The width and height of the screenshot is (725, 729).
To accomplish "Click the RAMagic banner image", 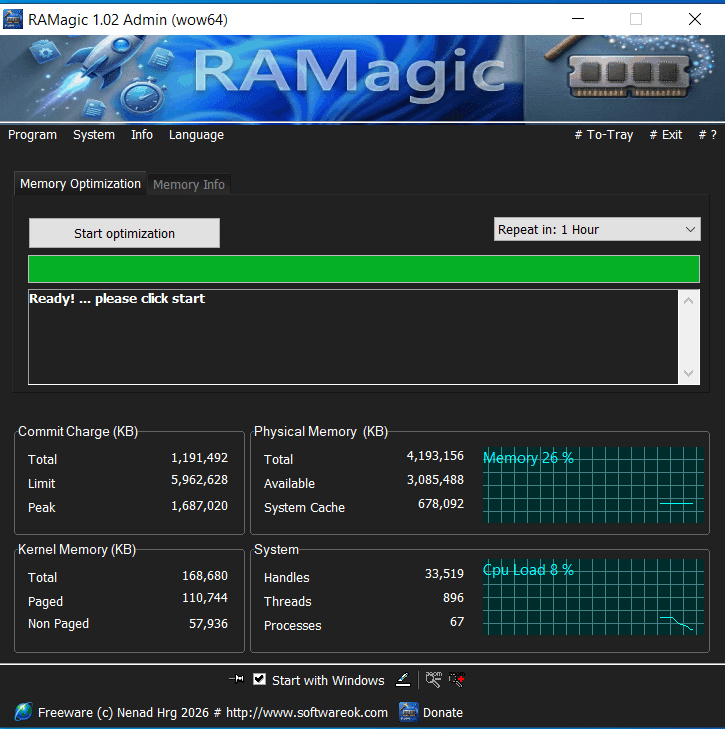I will click(x=362, y=78).
